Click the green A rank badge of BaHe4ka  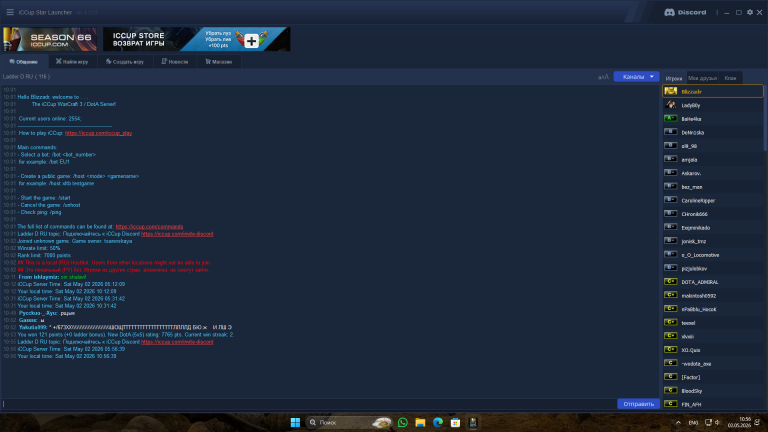pos(671,119)
